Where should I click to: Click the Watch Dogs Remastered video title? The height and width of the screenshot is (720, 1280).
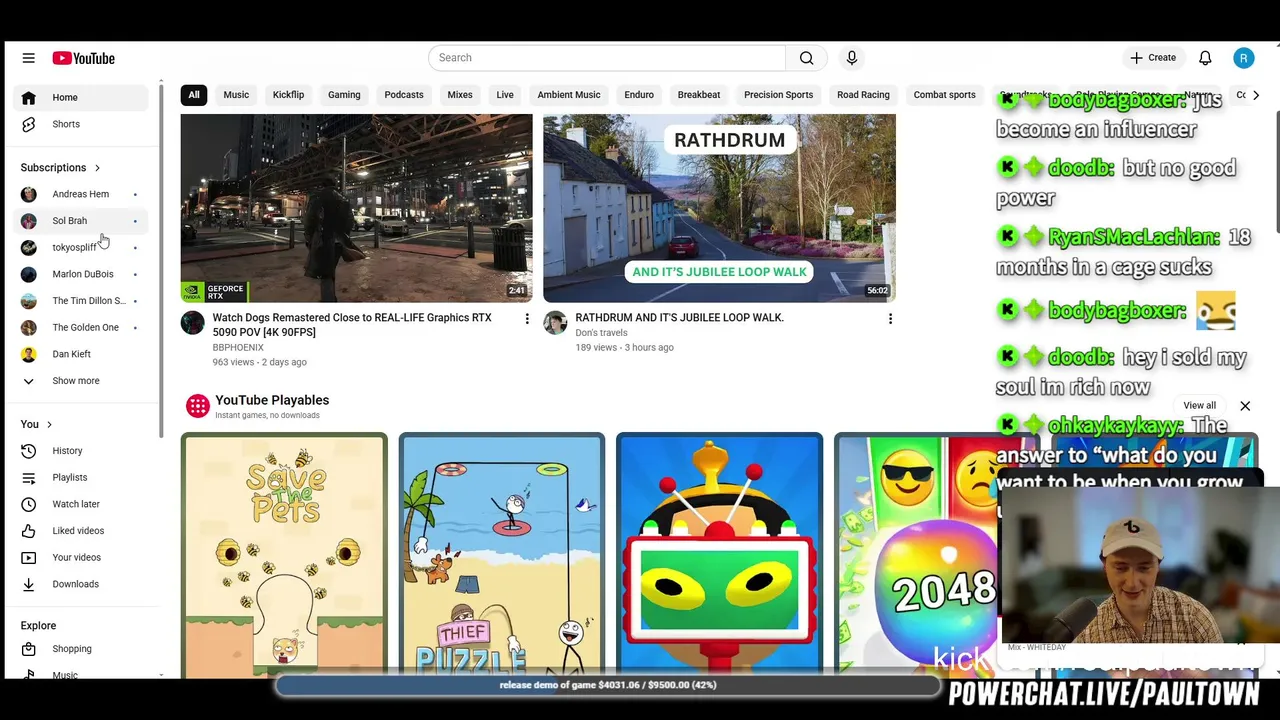coord(352,325)
